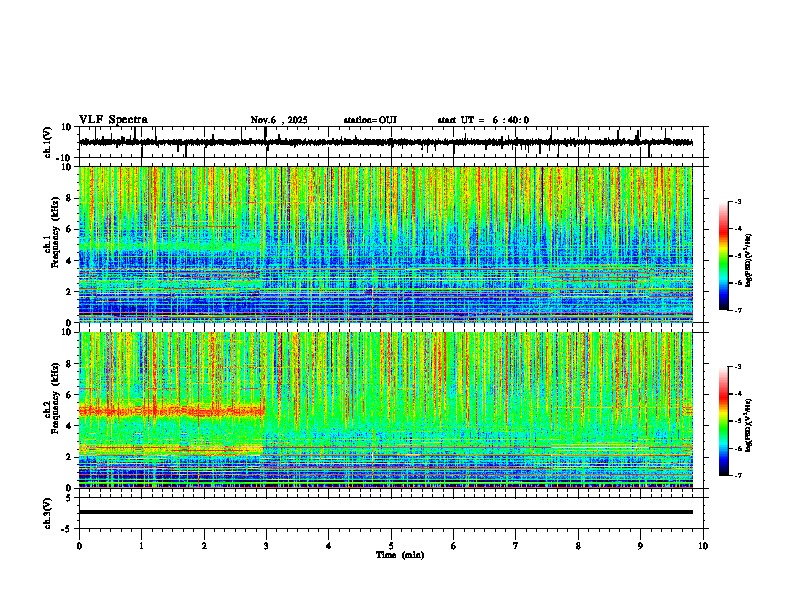
Task: Click the "ch.3(V)" axis label
Action: 48,514
